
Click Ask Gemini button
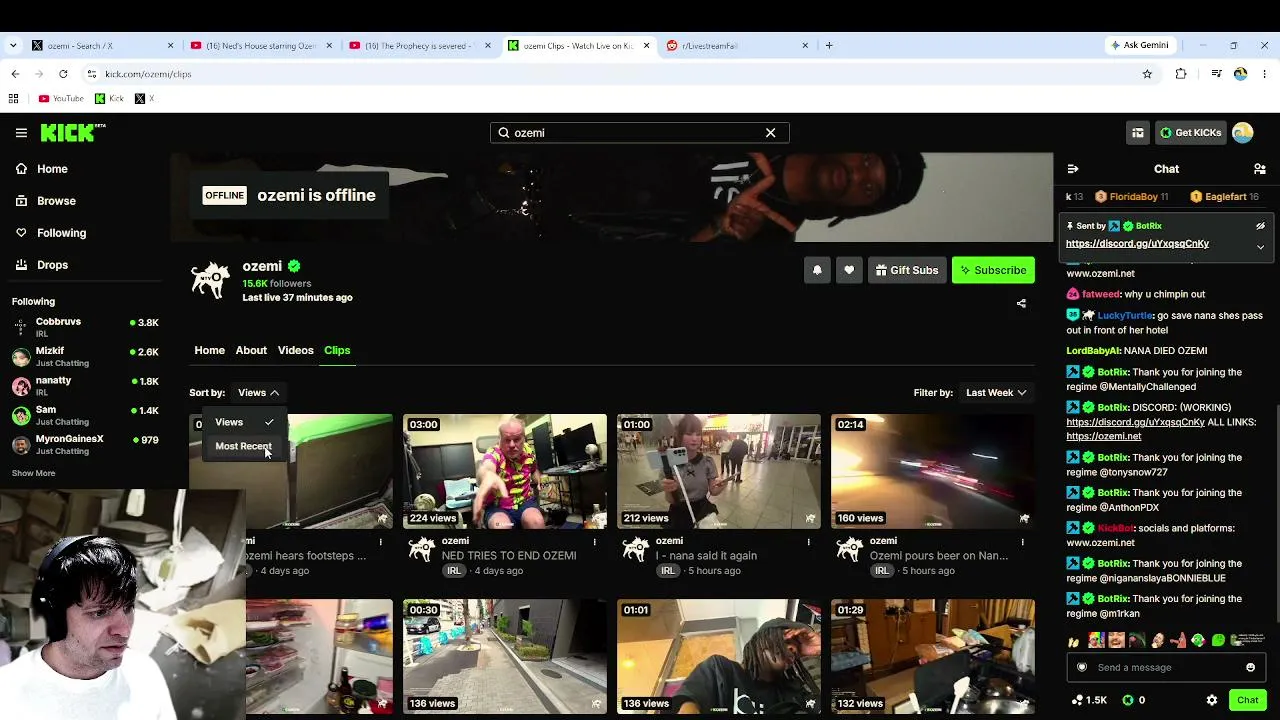click(x=1138, y=45)
